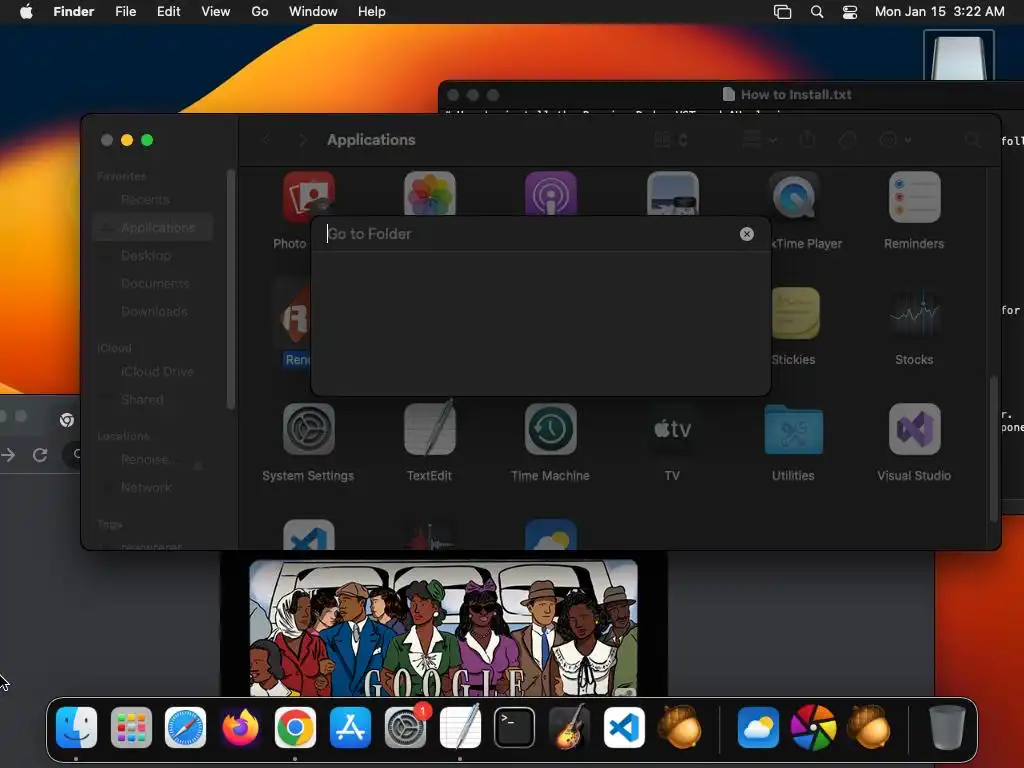Open the Go menu

(x=260, y=12)
